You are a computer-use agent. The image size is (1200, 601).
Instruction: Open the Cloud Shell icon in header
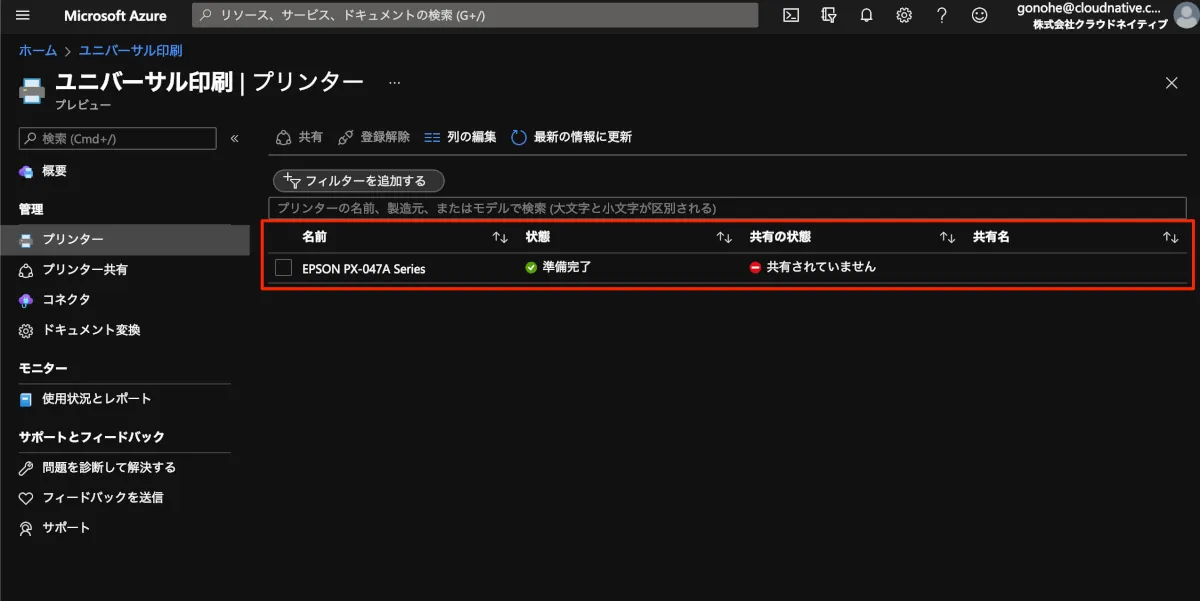[x=791, y=15]
